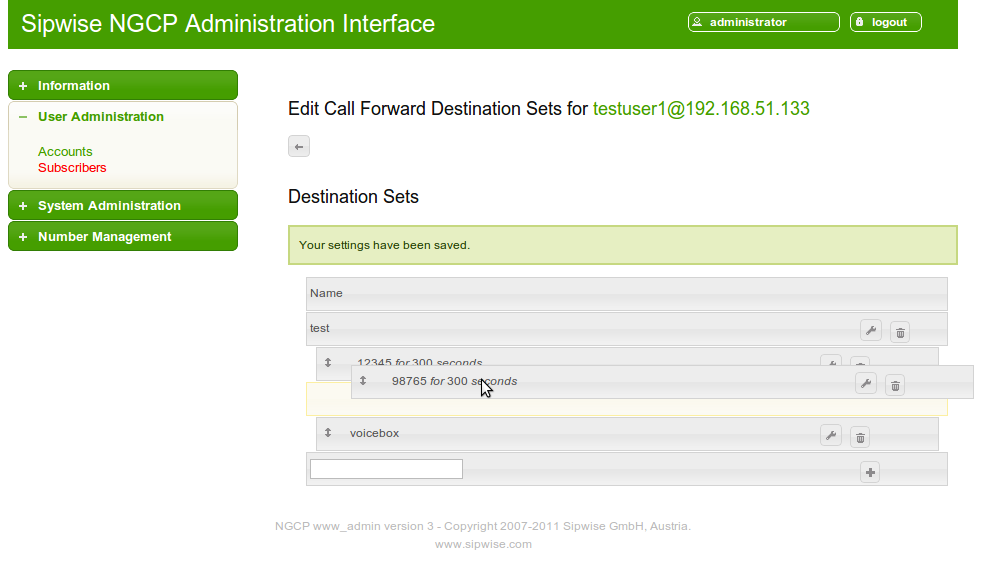
Task: Delete the voicebox destination
Action: point(860,437)
